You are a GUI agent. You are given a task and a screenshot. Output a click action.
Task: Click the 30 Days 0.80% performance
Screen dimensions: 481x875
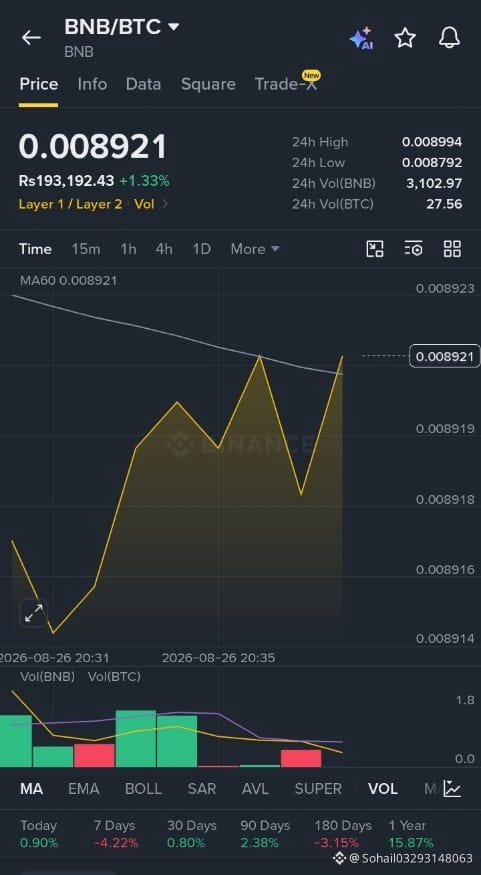191,834
